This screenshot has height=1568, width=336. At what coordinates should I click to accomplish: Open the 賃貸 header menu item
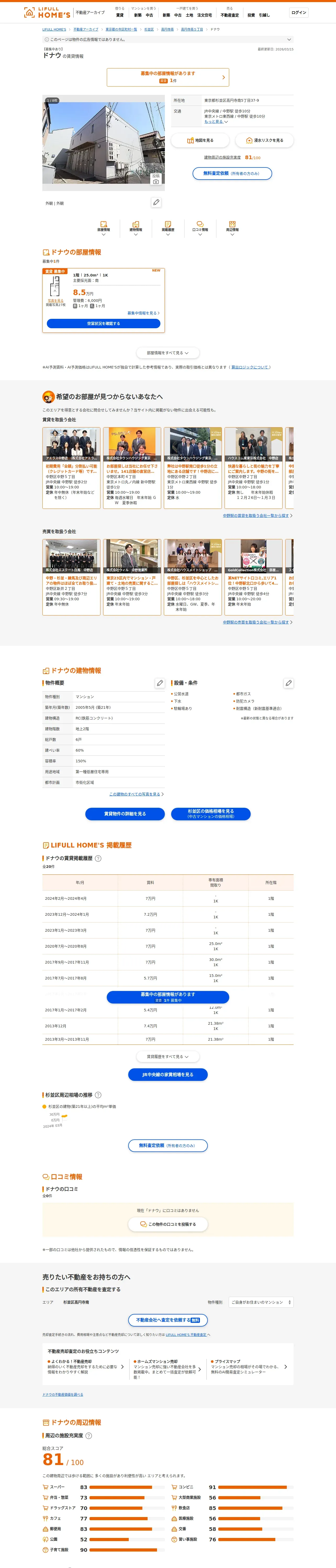pos(120,15)
